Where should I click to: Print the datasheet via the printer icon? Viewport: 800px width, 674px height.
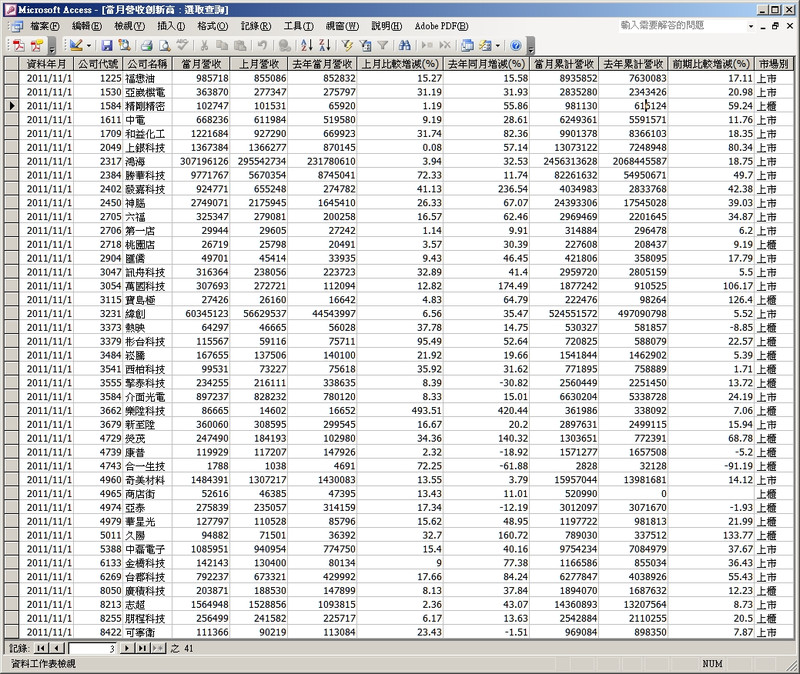(x=147, y=45)
